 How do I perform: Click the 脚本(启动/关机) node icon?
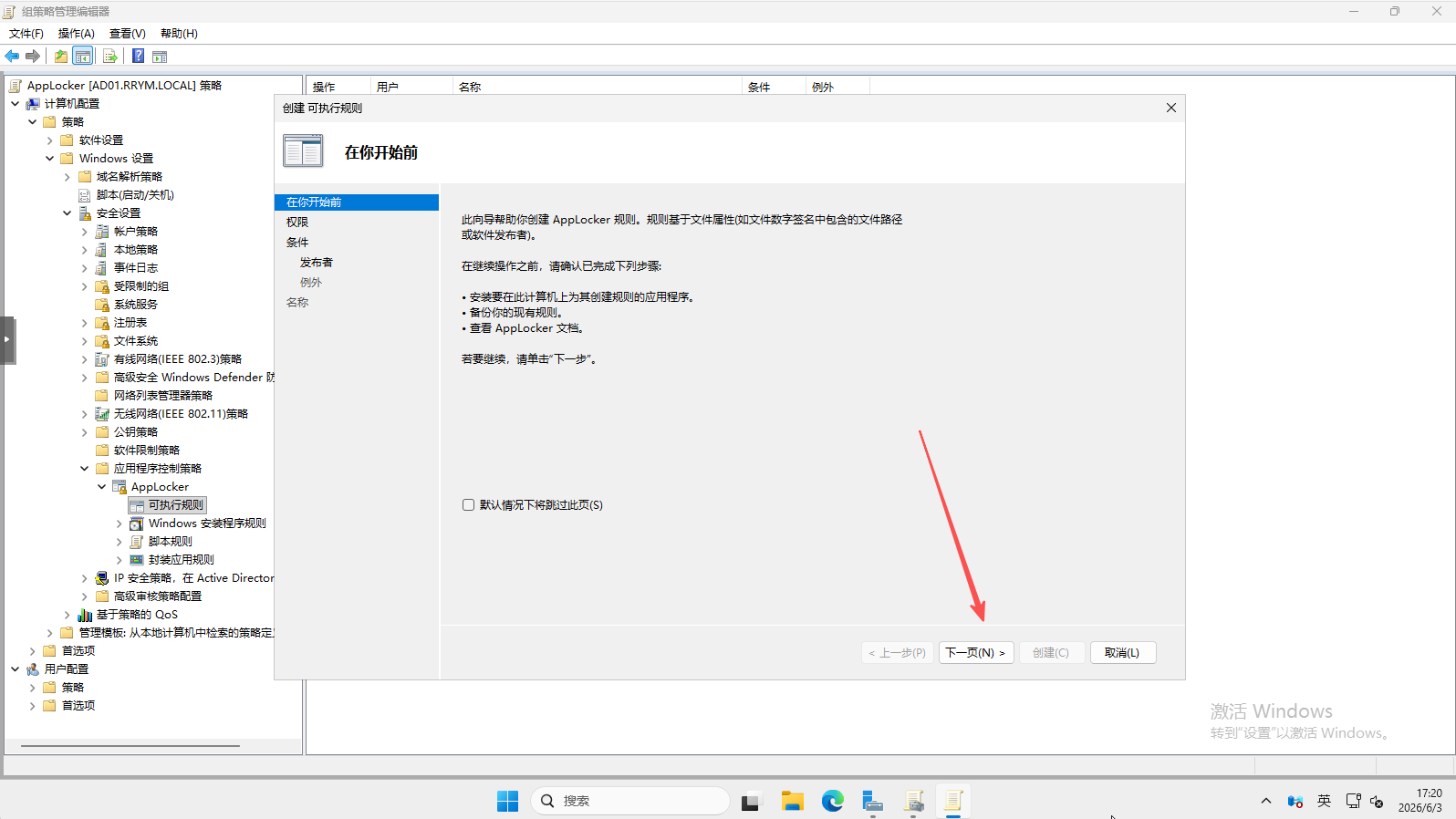click(x=85, y=195)
